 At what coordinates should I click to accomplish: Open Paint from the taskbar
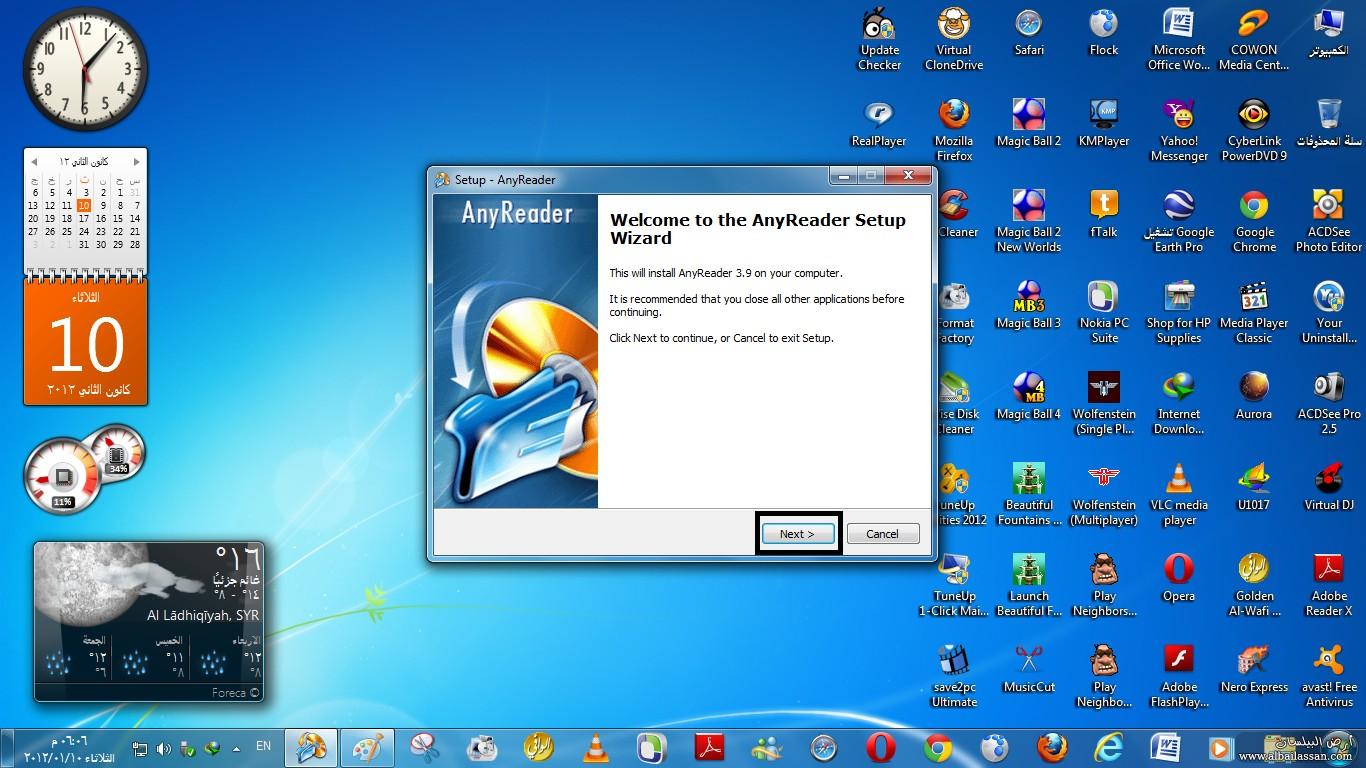[368, 748]
